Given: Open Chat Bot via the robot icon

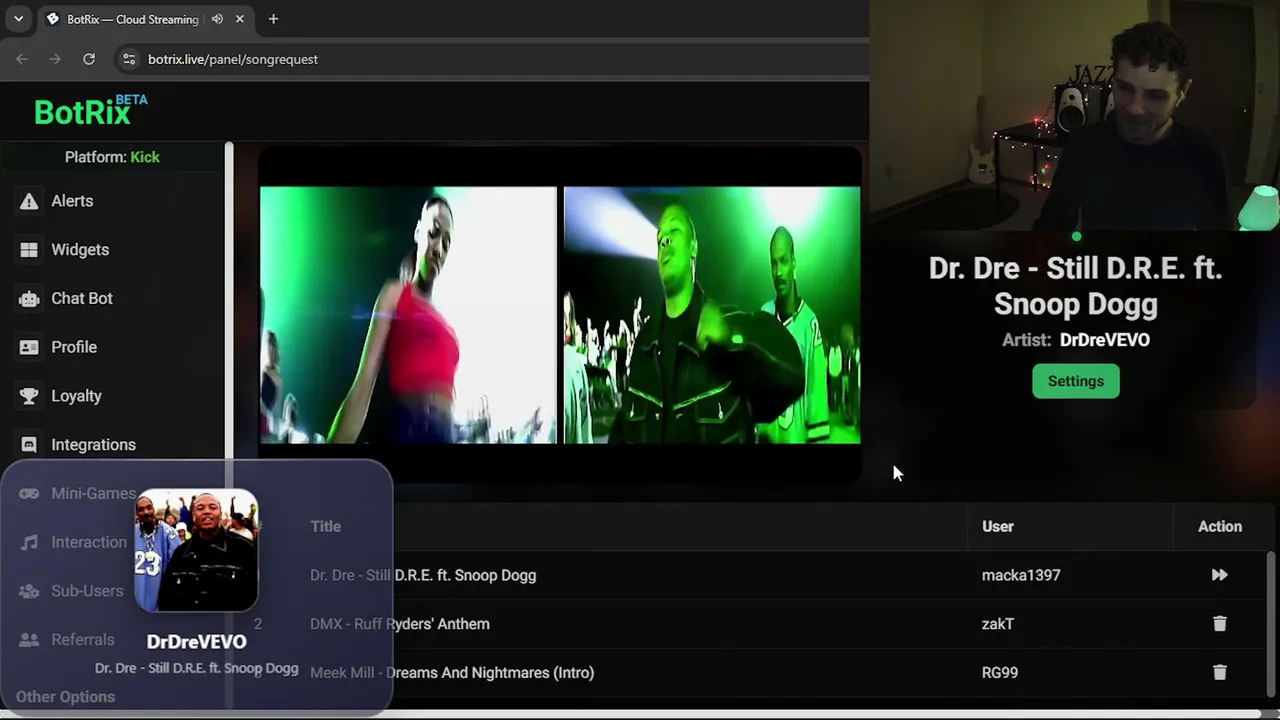Looking at the screenshot, I should [x=29, y=298].
